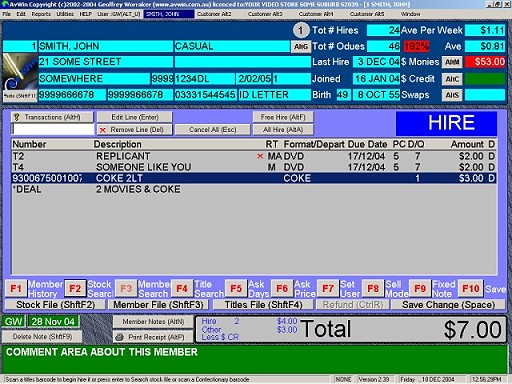This screenshot has height=384, width=512.
Task: Click the F10 Save key icon
Action: pos(470,289)
